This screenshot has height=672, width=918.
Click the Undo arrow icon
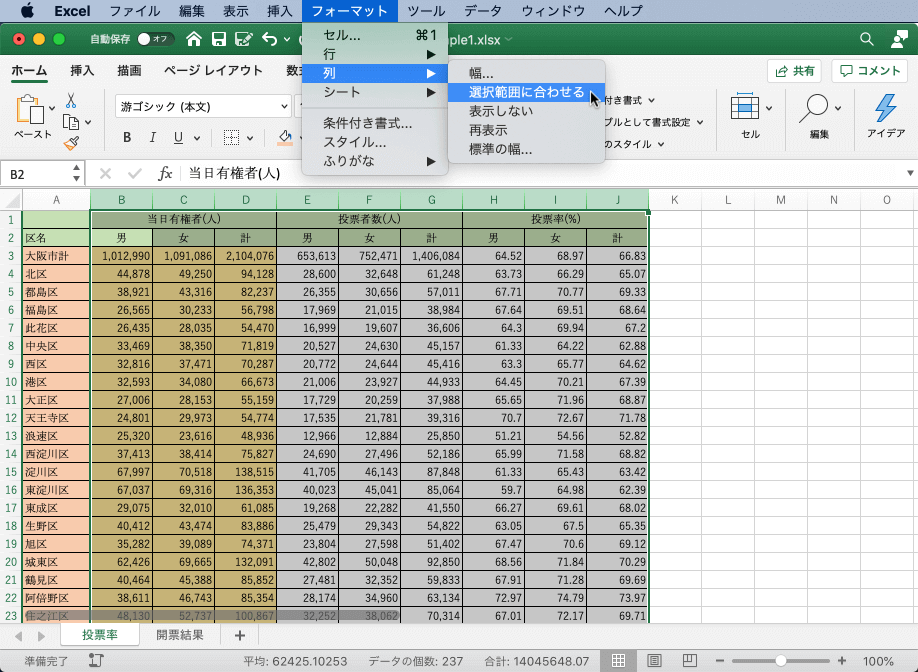(x=269, y=39)
